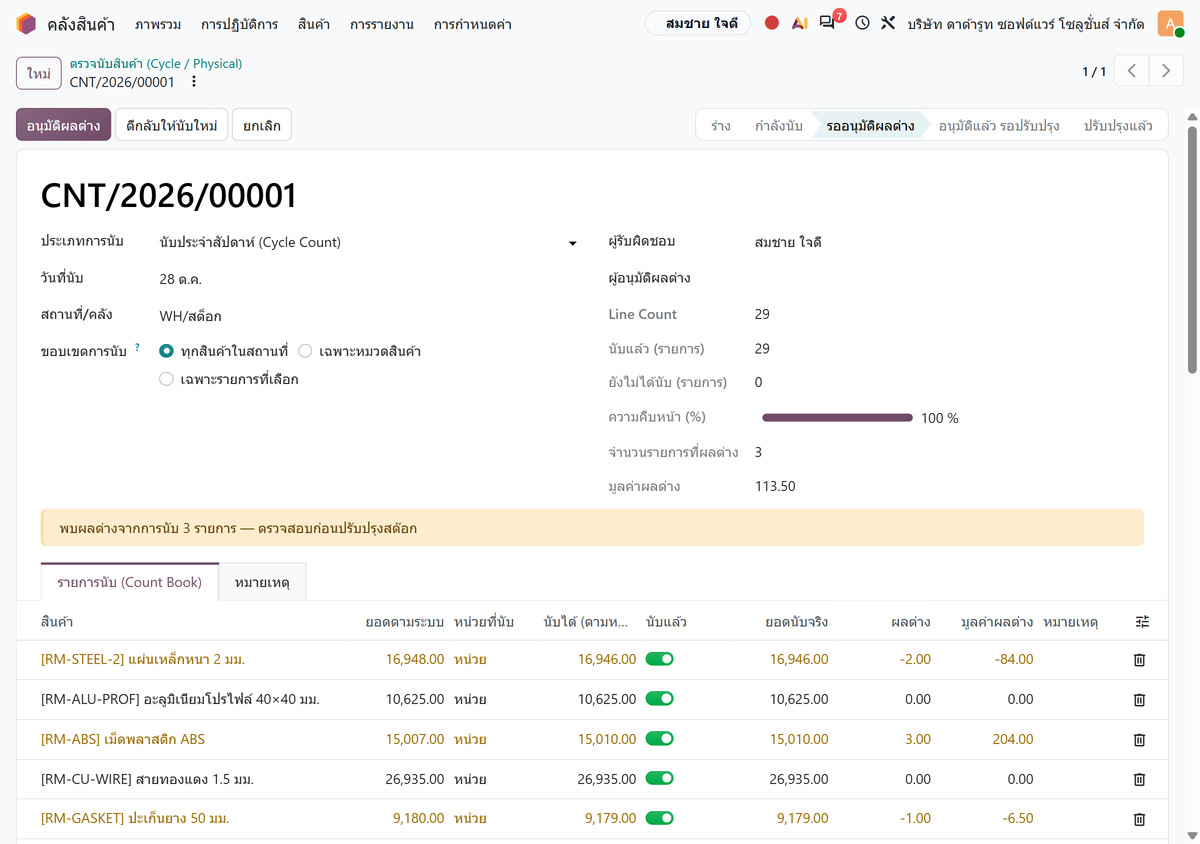The image size is (1200, 844).
Task: Open the 'สินค้า' menu
Action: pyautogui.click(x=314, y=24)
